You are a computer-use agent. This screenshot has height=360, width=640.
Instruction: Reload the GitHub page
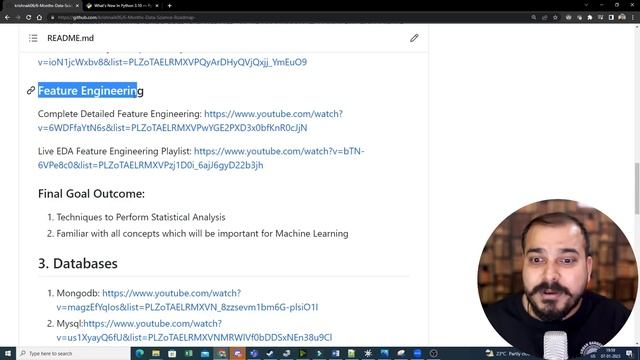pyautogui.click(x=29, y=18)
